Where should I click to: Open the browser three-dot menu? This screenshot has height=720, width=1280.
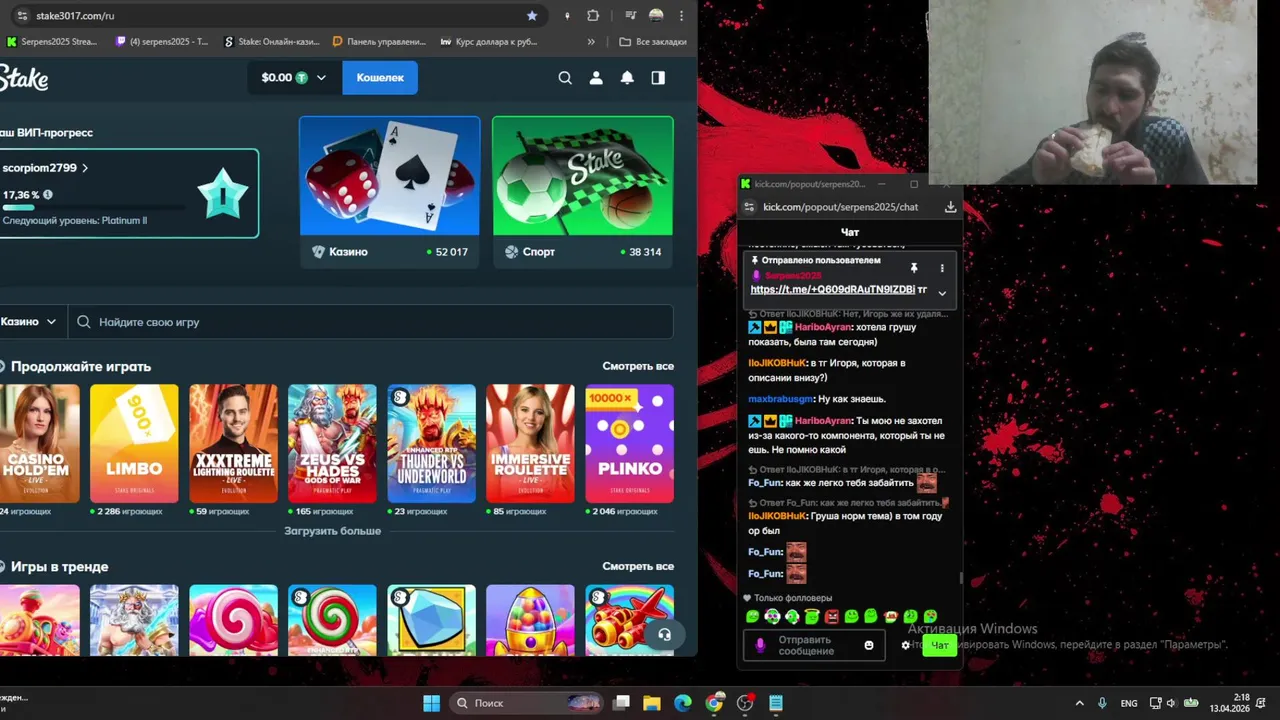(682, 16)
